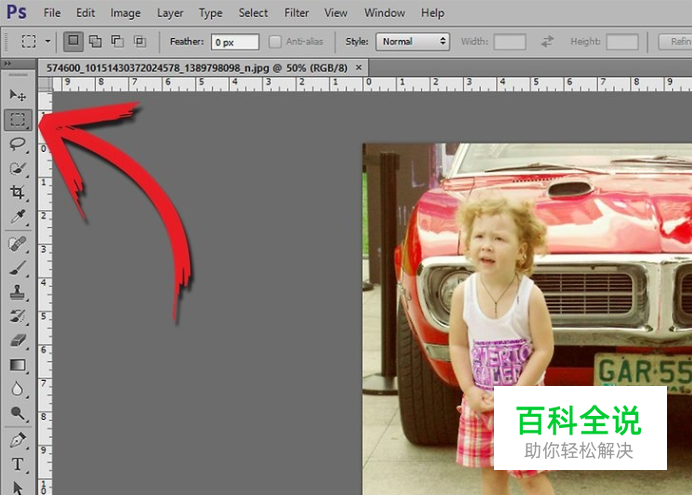Select the Horizontal Type tool
This screenshot has height=495, width=692.
[x=18, y=464]
